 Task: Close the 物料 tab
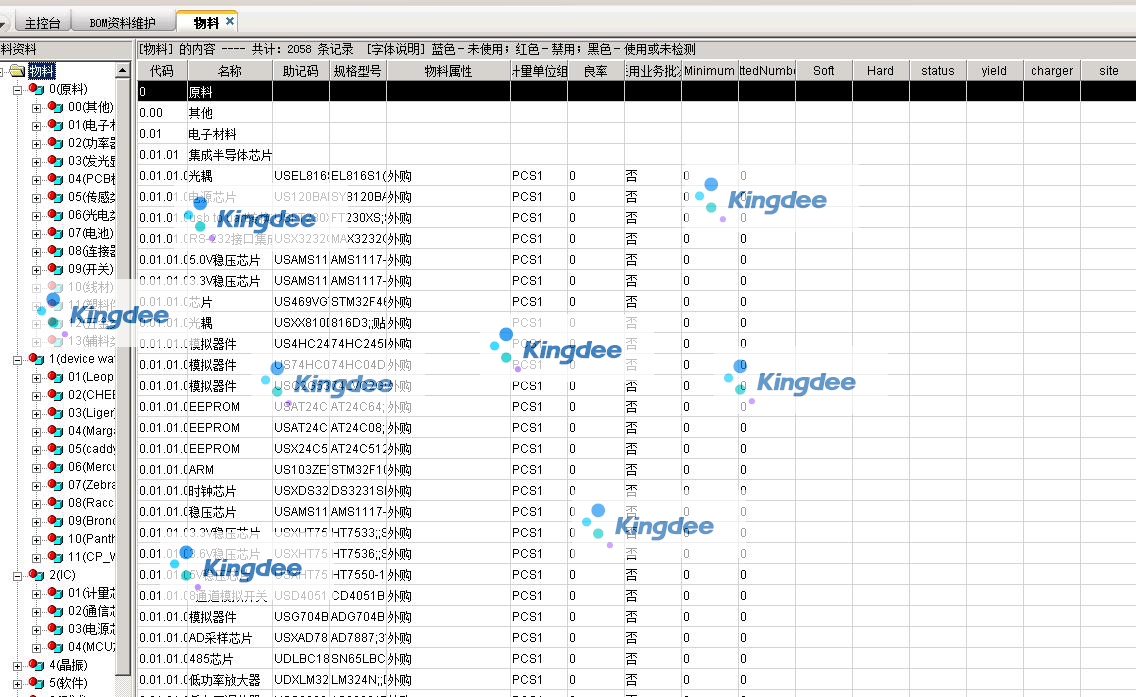[x=230, y=21]
